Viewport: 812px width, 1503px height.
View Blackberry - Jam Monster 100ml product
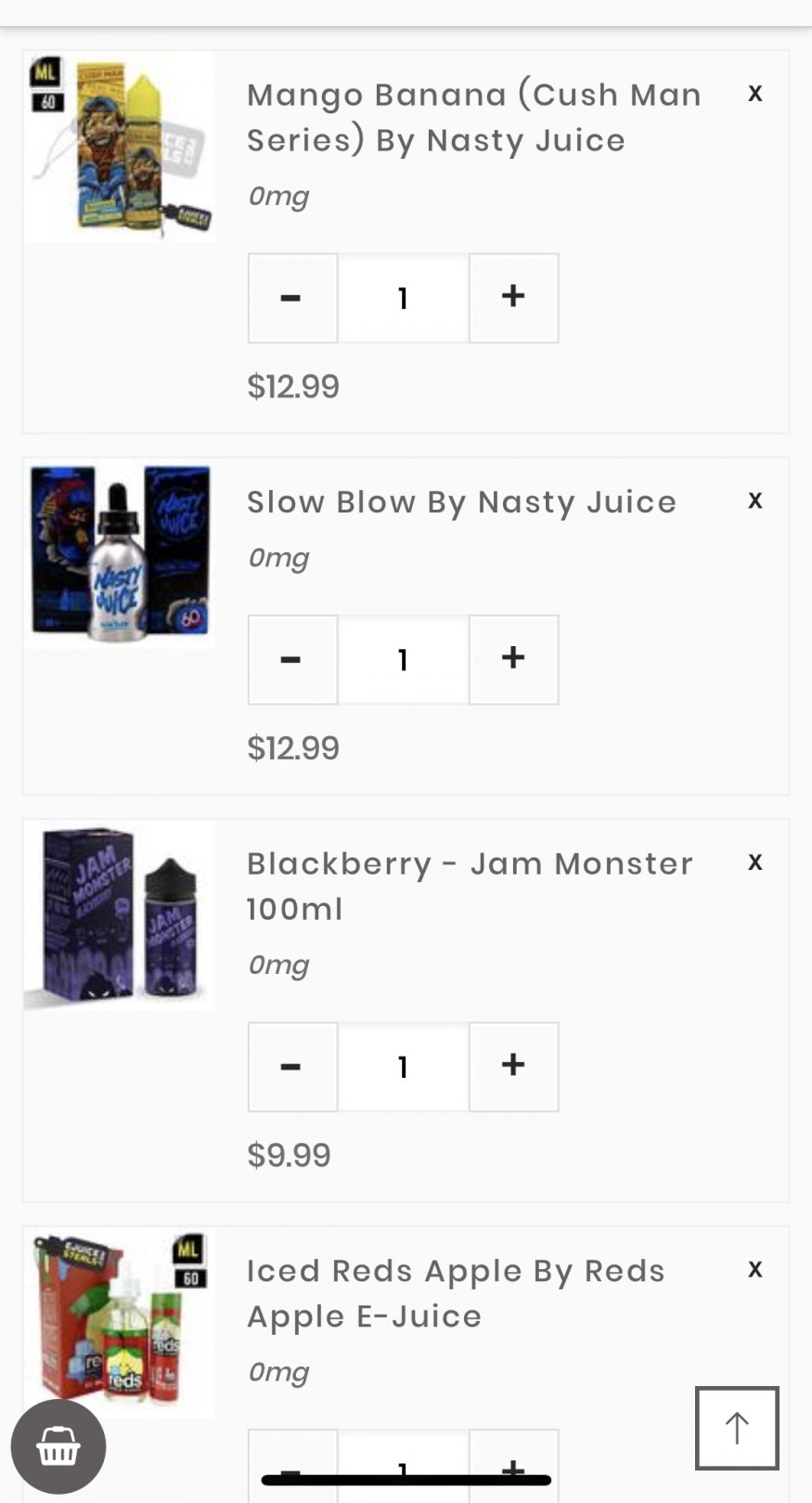[470, 886]
